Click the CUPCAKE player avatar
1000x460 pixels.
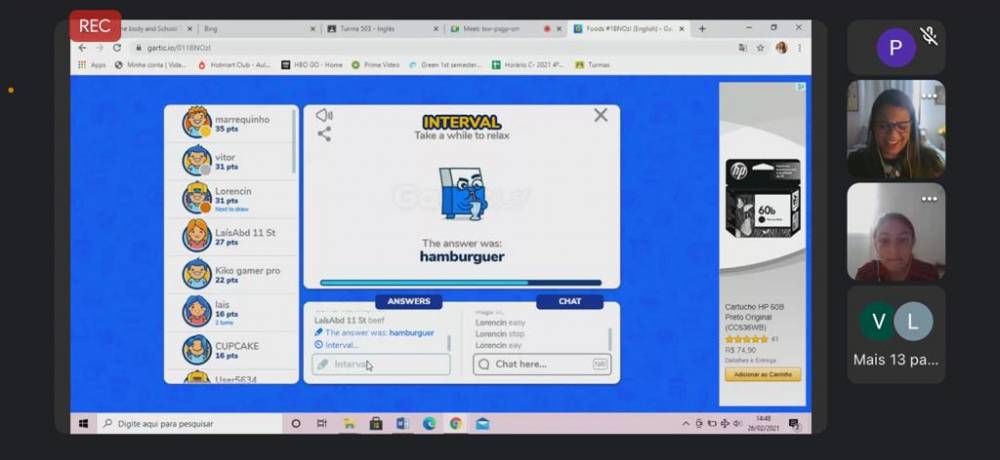197,349
